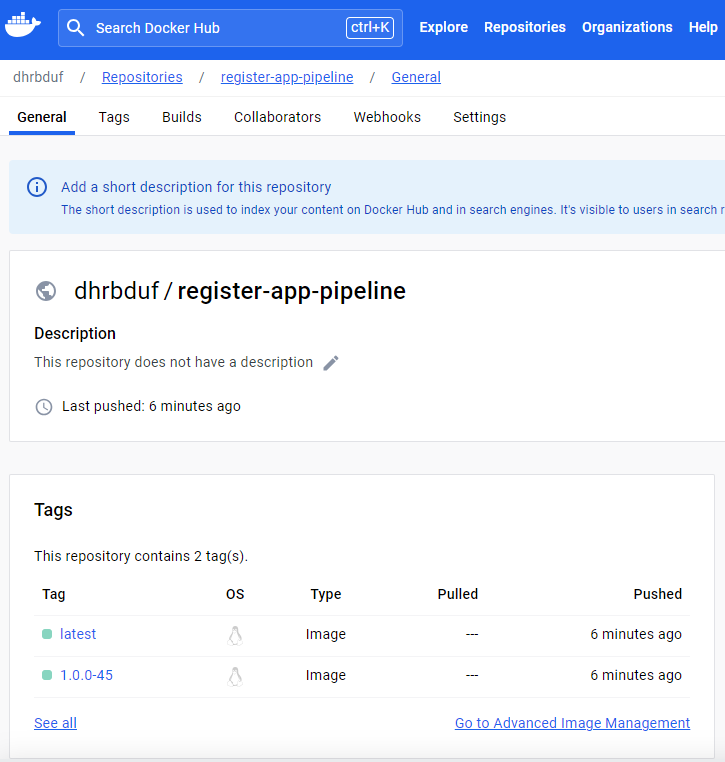Switch to the Builds tab
The height and width of the screenshot is (762, 725).
click(182, 117)
